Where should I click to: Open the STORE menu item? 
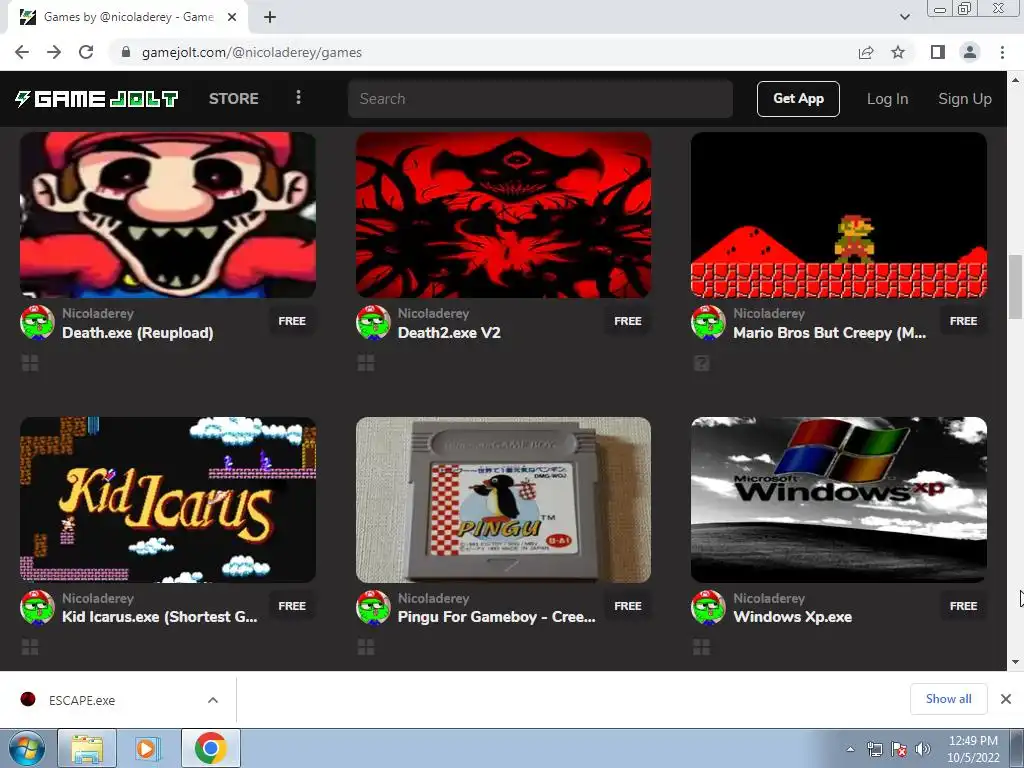pos(234,99)
